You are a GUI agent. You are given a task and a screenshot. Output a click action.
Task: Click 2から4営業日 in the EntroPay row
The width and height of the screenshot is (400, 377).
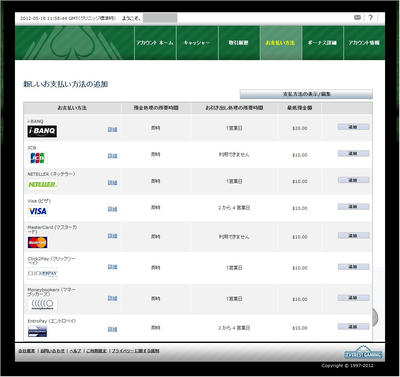[234, 328]
